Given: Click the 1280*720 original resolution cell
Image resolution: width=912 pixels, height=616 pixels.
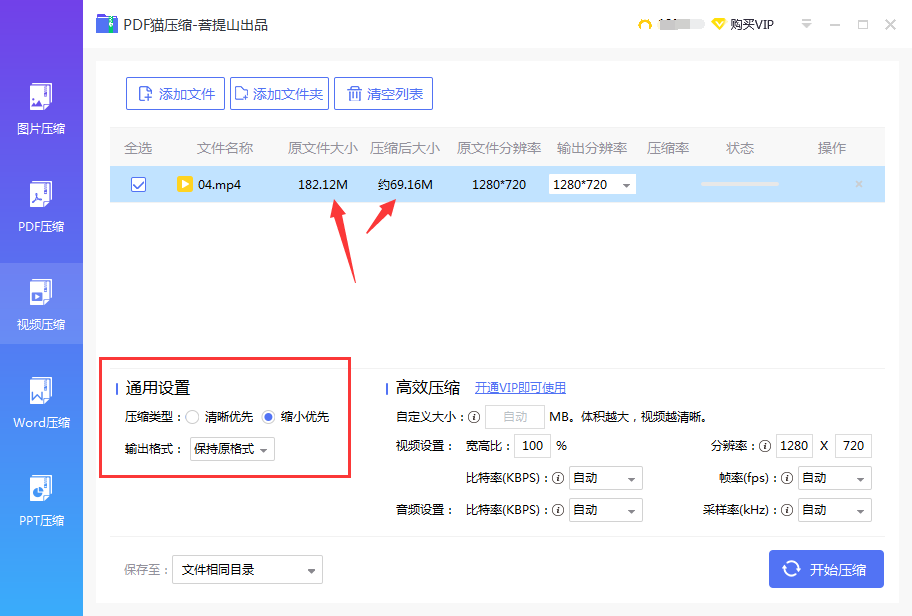Looking at the screenshot, I should click(x=498, y=184).
